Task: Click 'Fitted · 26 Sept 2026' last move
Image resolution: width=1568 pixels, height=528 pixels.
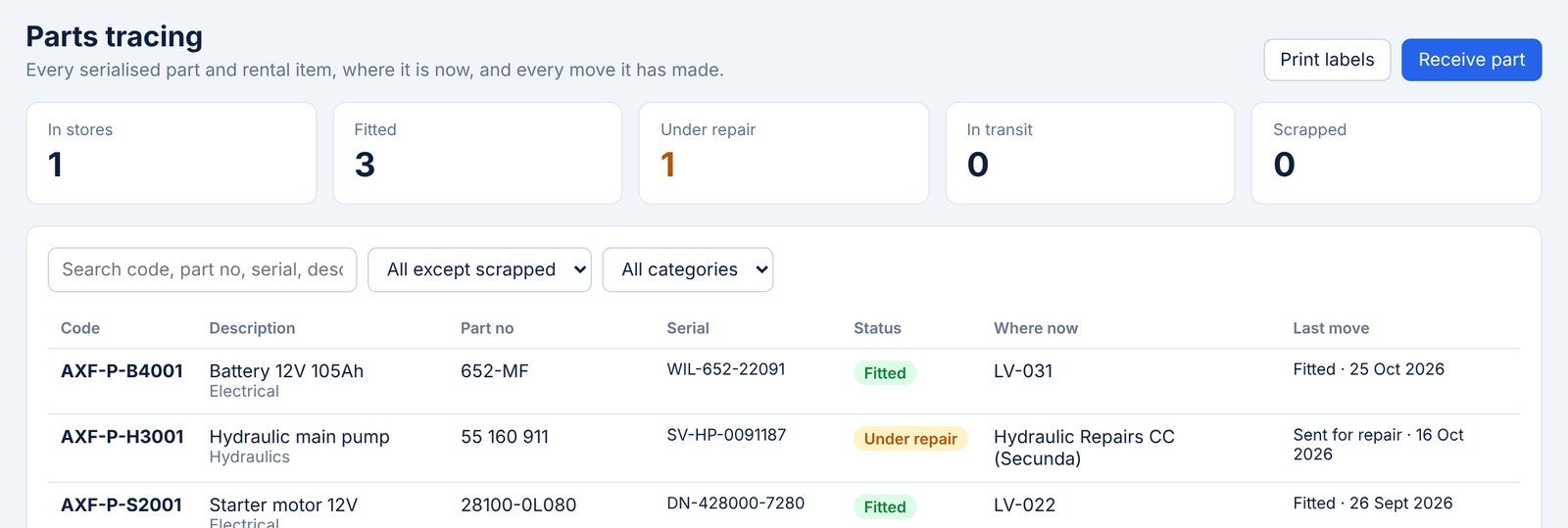Action: click(x=1372, y=504)
